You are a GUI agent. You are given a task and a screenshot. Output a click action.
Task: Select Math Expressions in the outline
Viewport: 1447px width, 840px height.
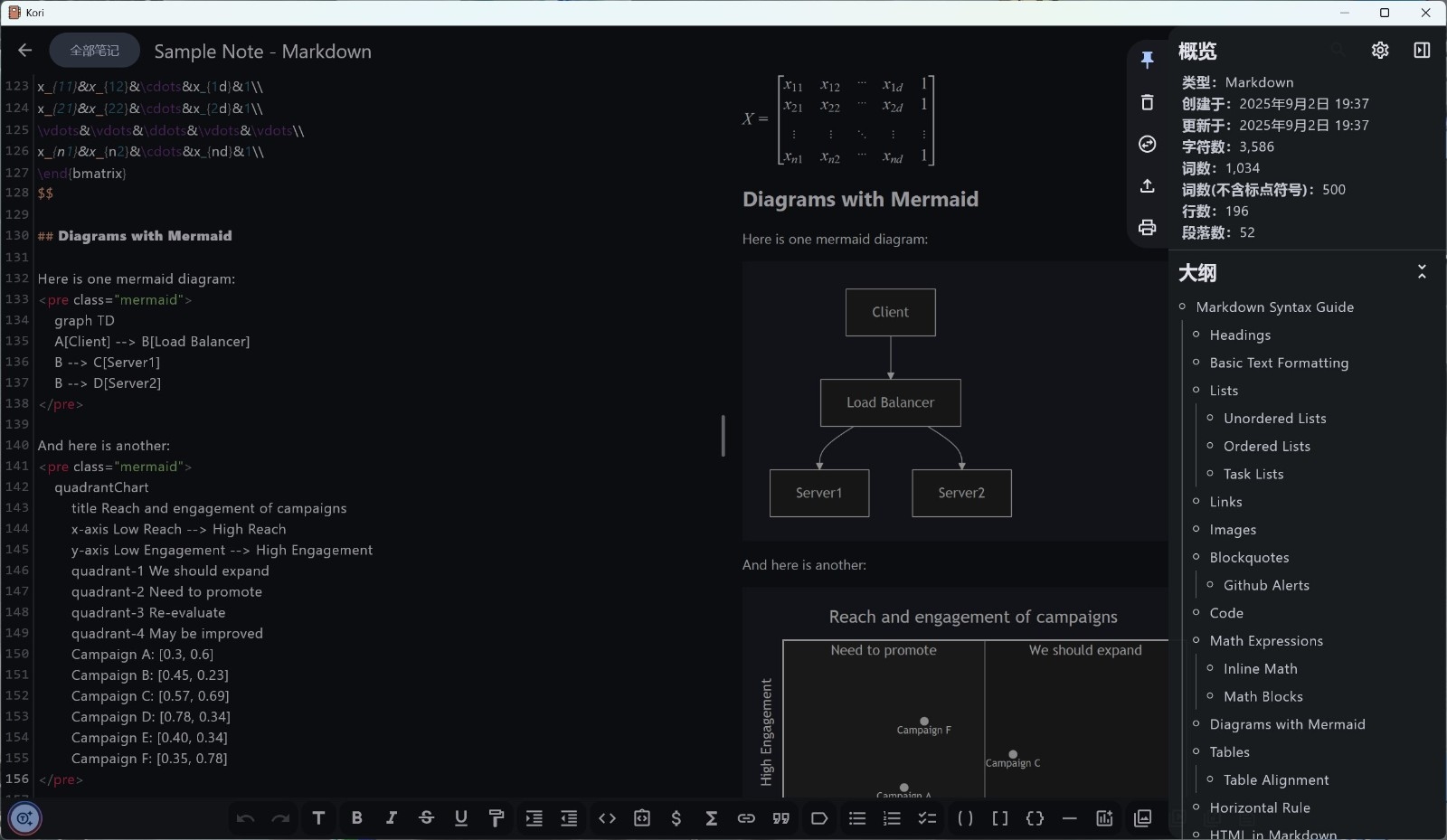[1266, 641]
